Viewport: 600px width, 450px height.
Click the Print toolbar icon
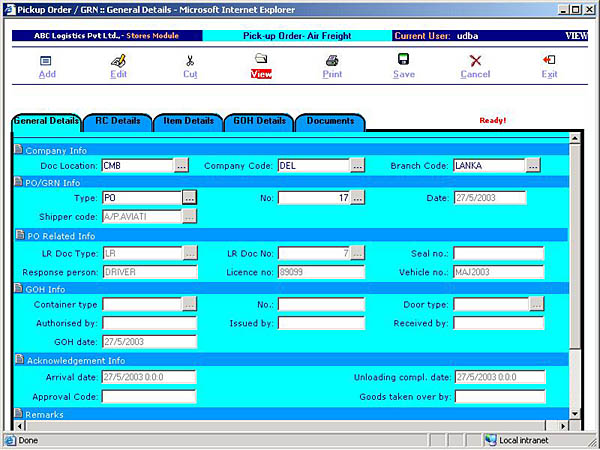(332, 61)
